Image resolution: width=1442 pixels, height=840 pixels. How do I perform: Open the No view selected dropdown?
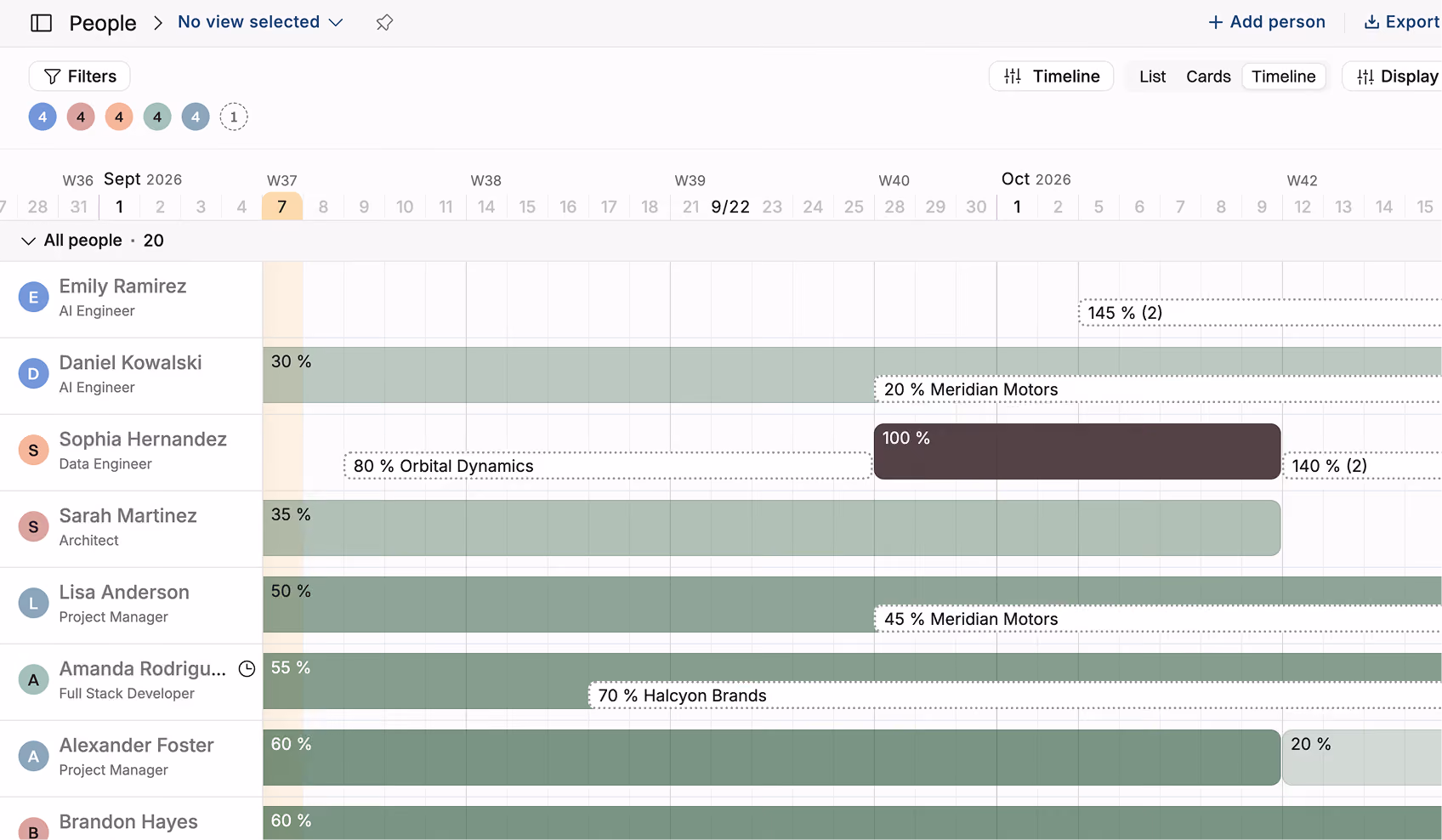[x=260, y=22]
